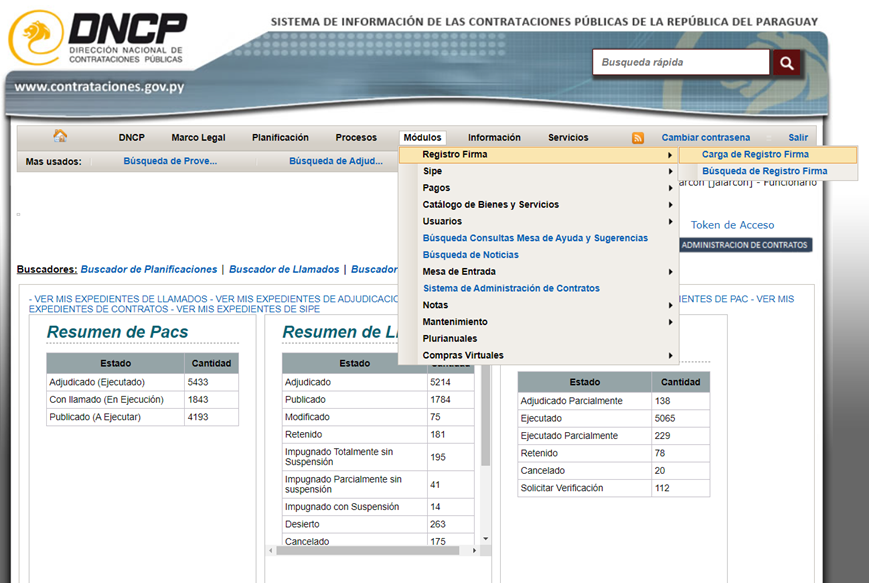Click the Llamados table scroll-down arrow
This screenshot has height=583, width=869.
click(x=485, y=539)
